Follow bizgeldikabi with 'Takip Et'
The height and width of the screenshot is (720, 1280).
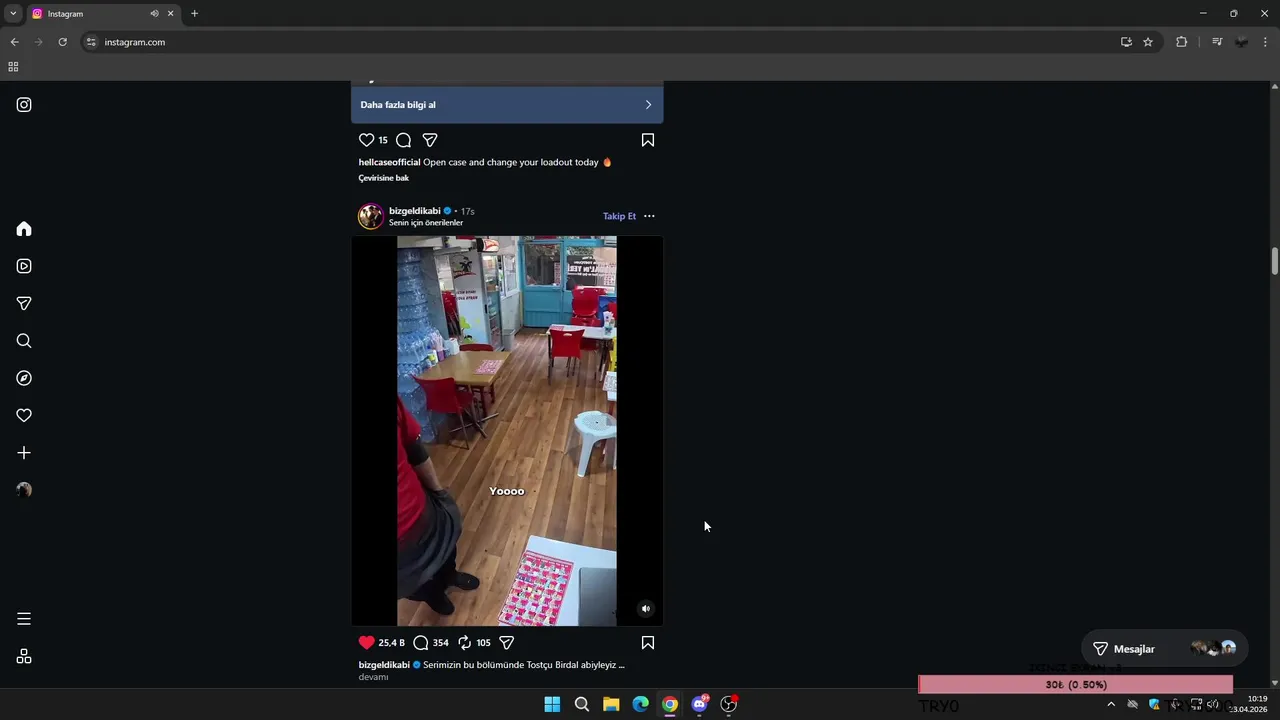619,216
